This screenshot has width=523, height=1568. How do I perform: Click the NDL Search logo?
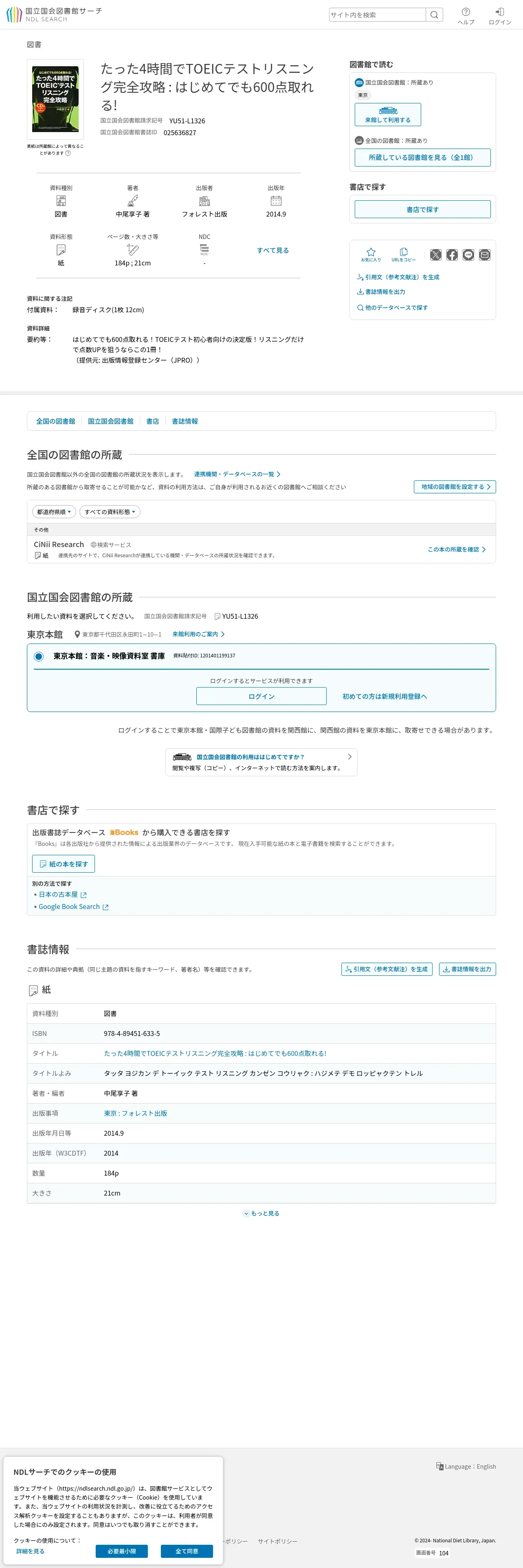coord(54,15)
